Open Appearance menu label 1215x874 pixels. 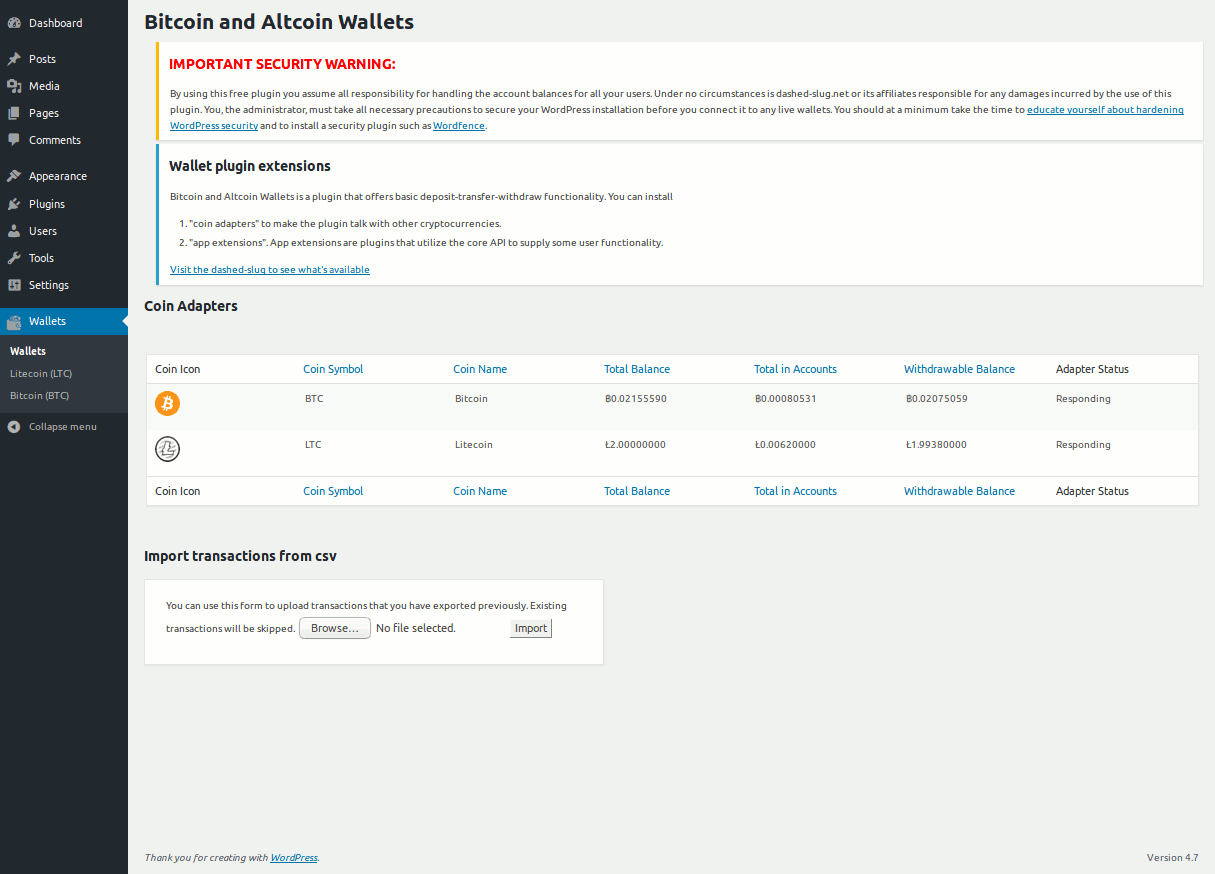tap(58, 176)
